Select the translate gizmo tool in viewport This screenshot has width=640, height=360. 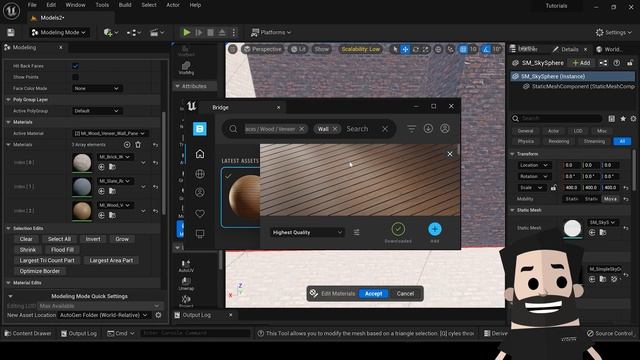point(405,49)
